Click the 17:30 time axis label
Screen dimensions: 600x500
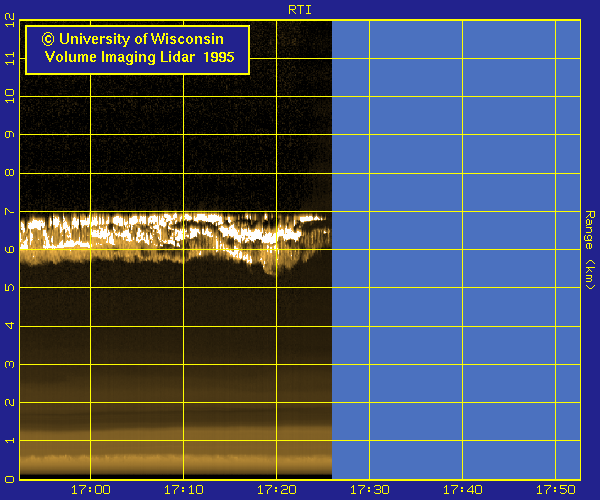click(x=370, y=490)
